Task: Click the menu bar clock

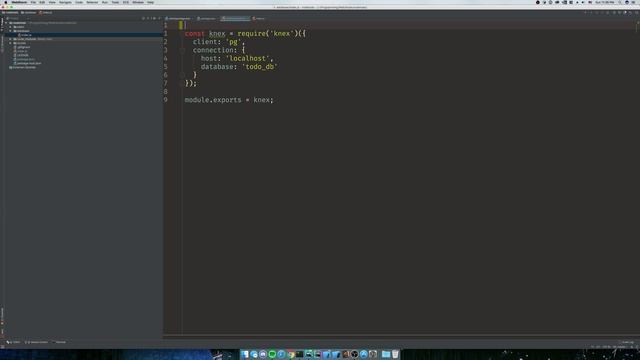Action: click(x=604, y=2)
